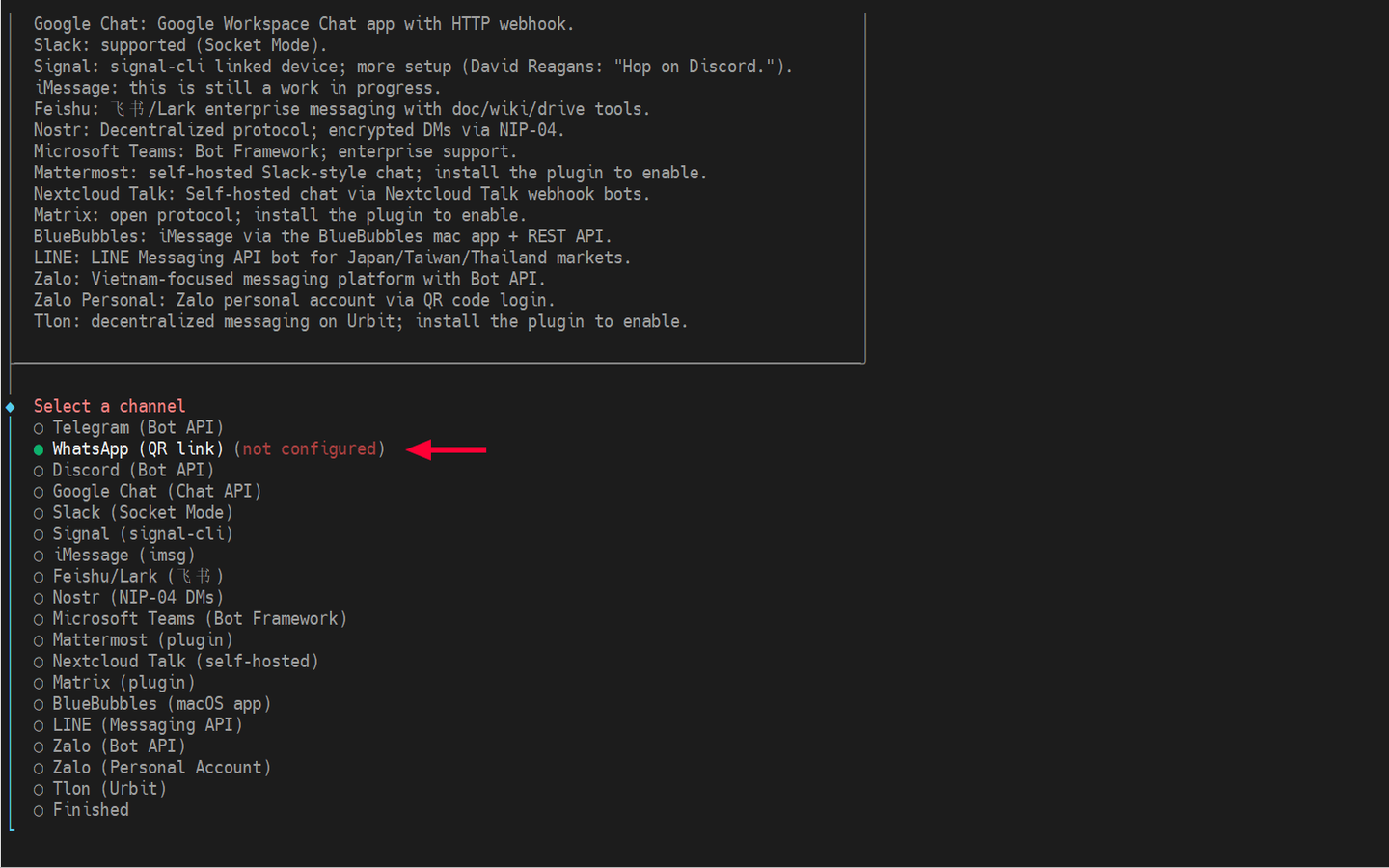Choose Microsoft Teams (Bot Framework)
Viewport: 1389px width, 868px height.
coord(191,618)
